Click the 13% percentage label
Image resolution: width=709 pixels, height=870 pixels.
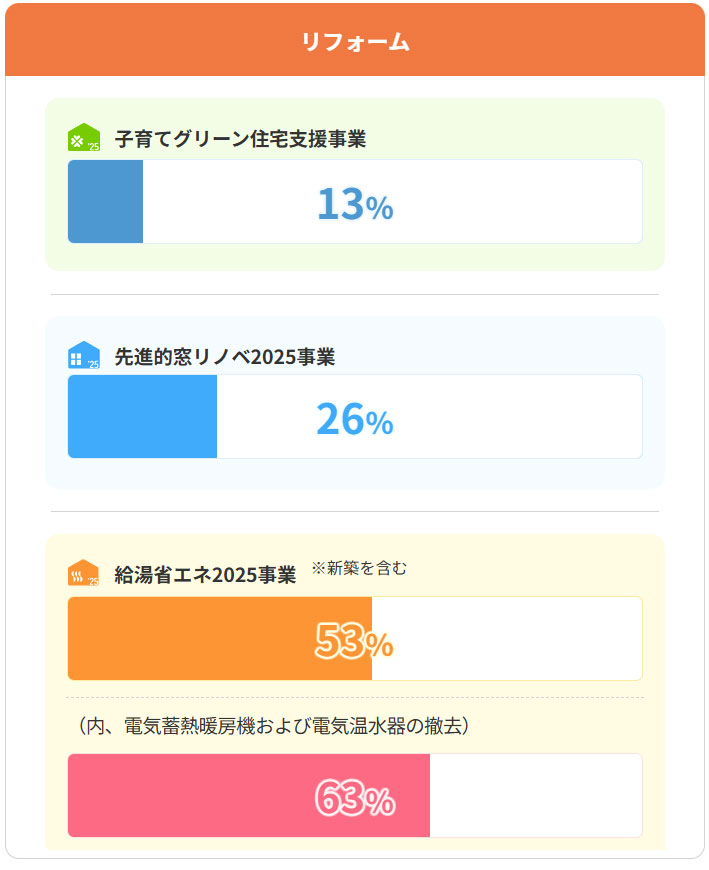[354, 205]
